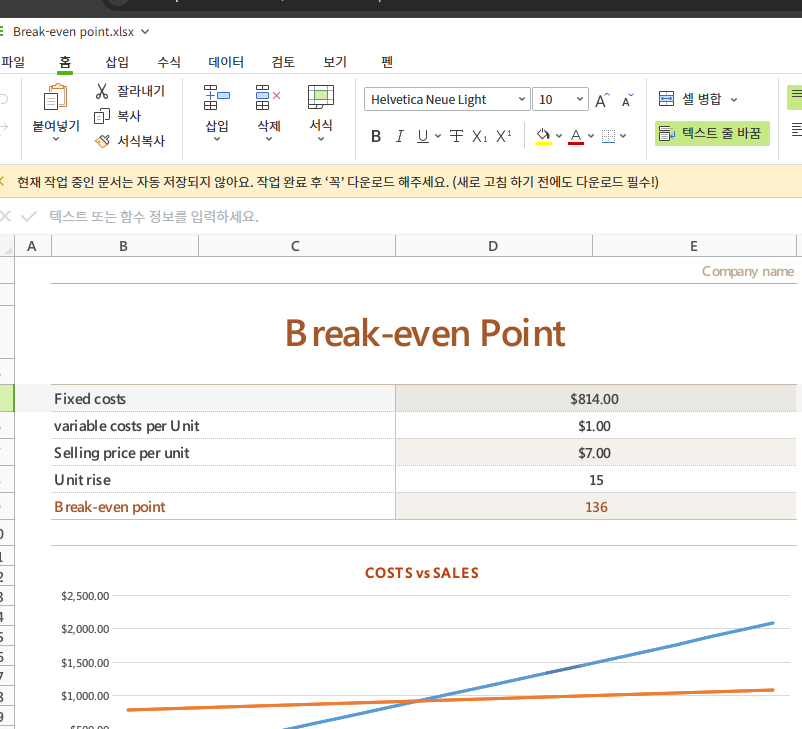Open the font size dropdown
802x729 pixels.
558,99
